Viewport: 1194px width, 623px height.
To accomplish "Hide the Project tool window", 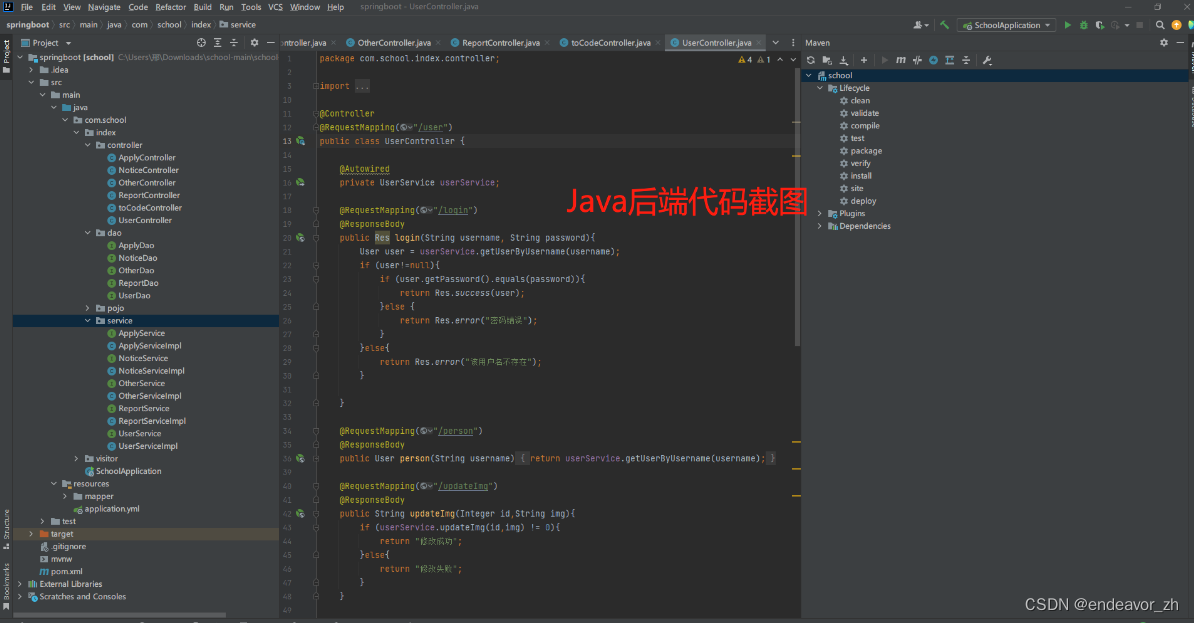I will tap(270, 43).
